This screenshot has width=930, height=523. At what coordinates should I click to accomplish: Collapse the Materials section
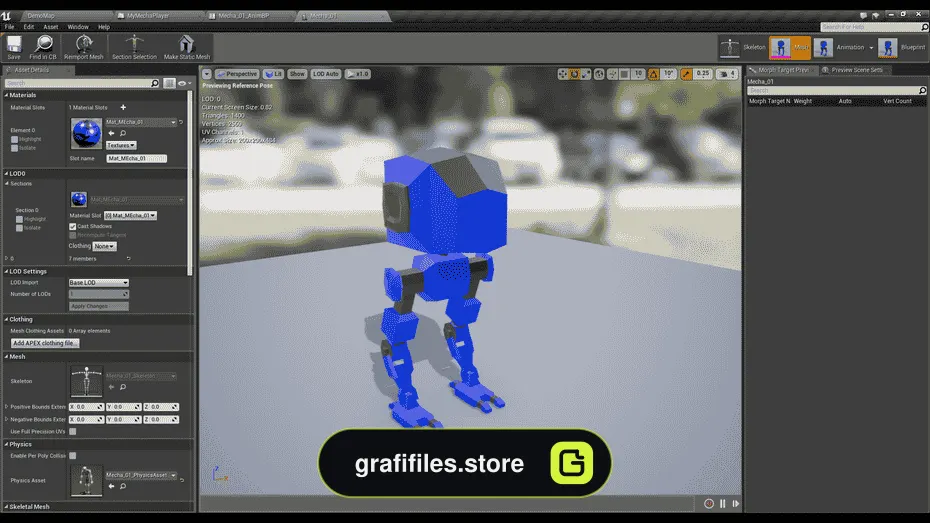point(7,95)
